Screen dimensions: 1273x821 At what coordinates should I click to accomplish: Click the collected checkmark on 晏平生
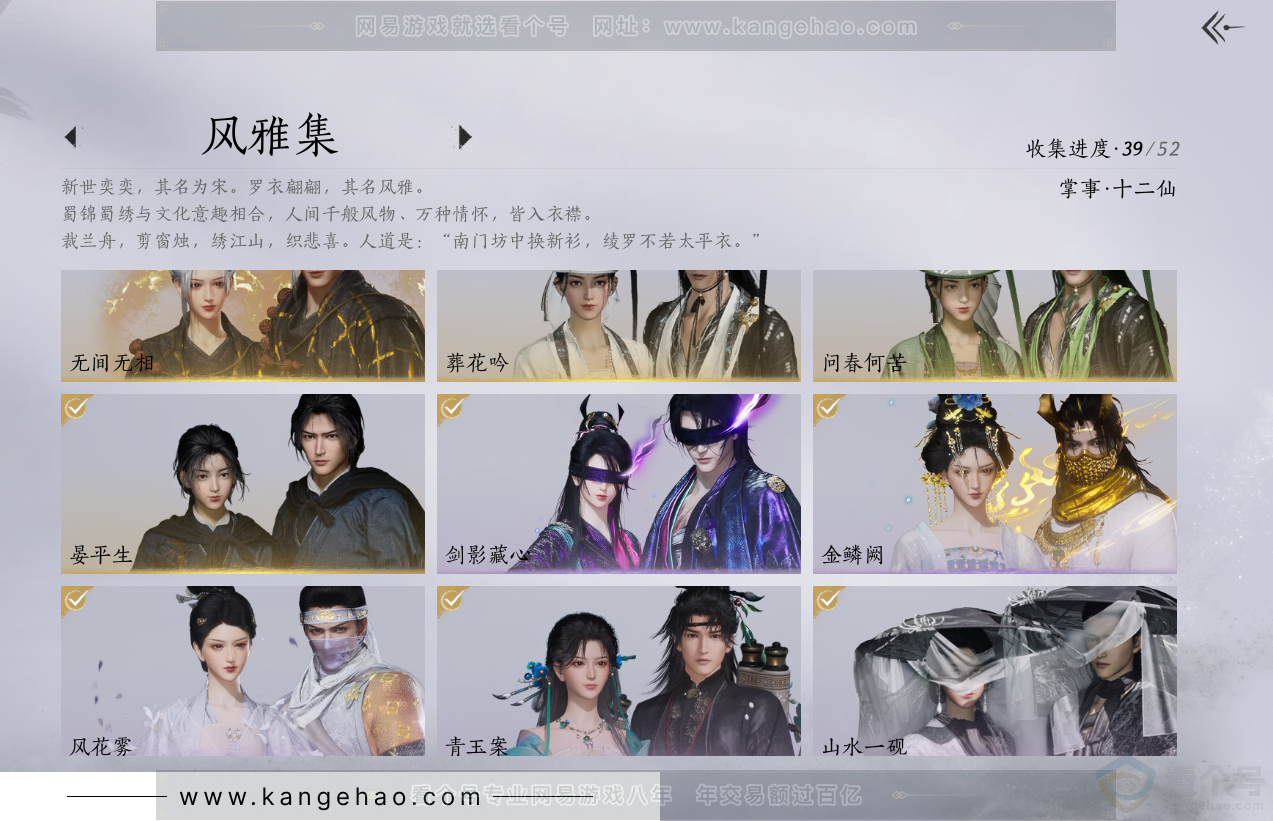click(x=76, y=408)
